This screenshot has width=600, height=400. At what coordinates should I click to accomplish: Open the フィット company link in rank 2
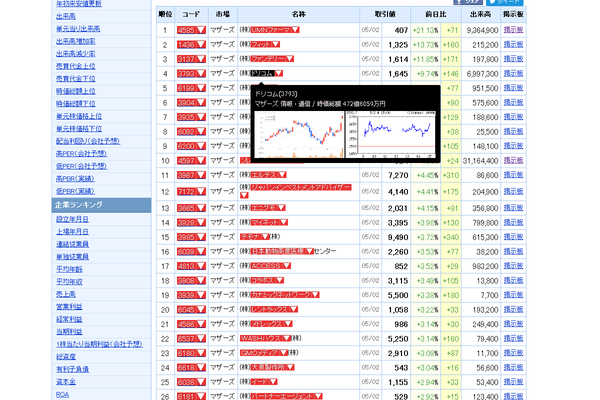pos(261,44)
